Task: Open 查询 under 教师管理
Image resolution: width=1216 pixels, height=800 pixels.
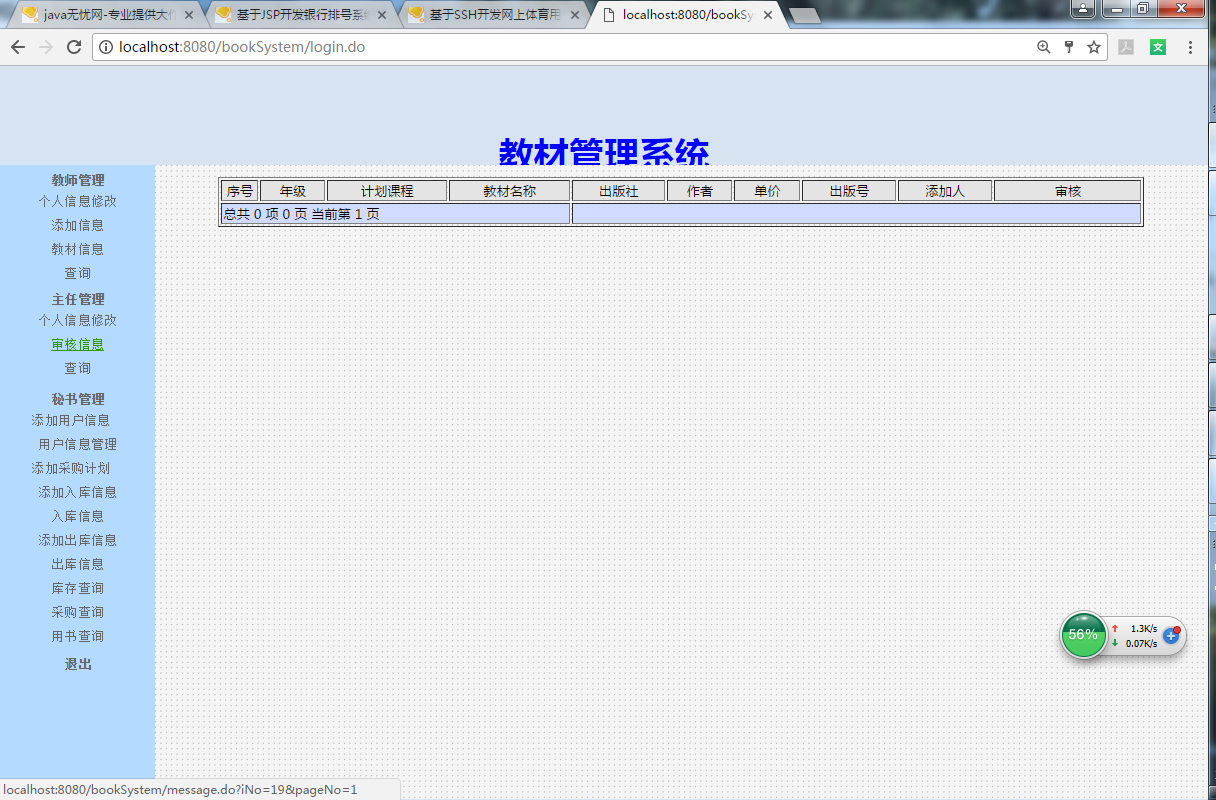Action: point(78,273)
